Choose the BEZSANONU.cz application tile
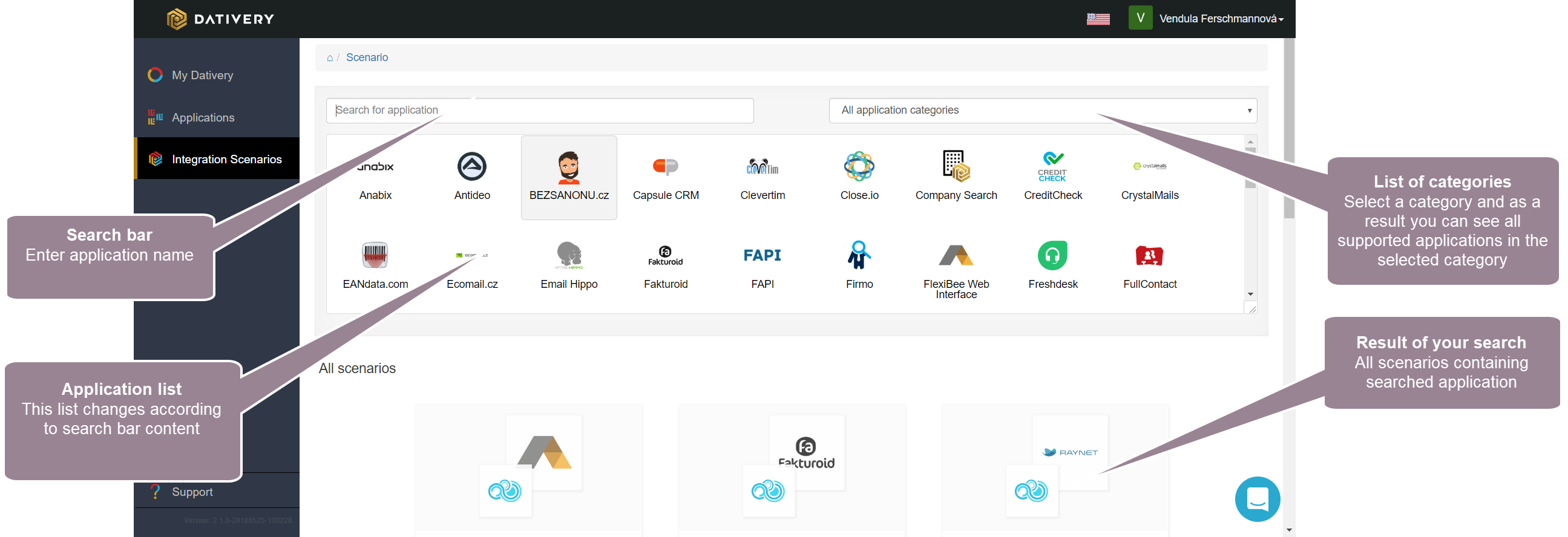The height and width of the screenshot is (537, 1568). click(568, 177)
